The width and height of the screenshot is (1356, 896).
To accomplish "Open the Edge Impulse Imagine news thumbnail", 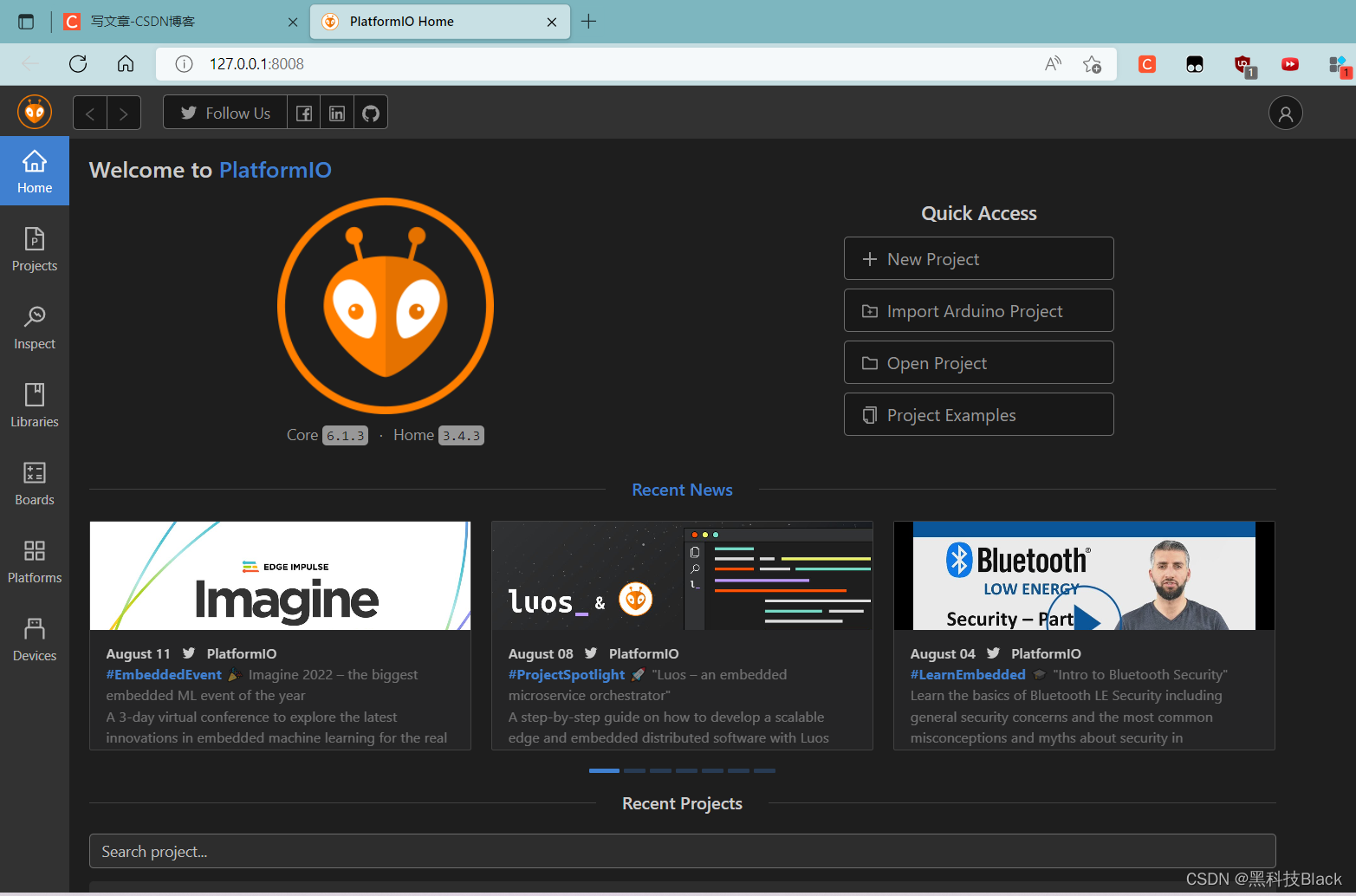I will point(280,575).
